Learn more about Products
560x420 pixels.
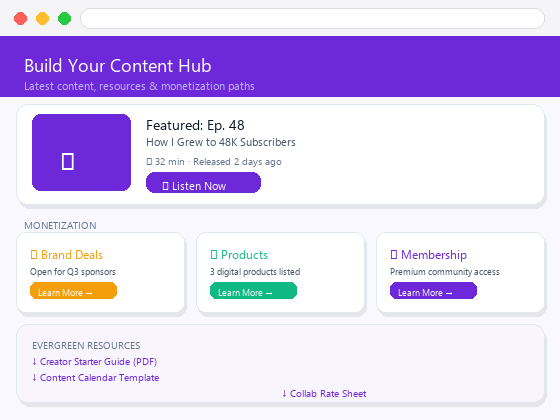[x=253, y=290]
